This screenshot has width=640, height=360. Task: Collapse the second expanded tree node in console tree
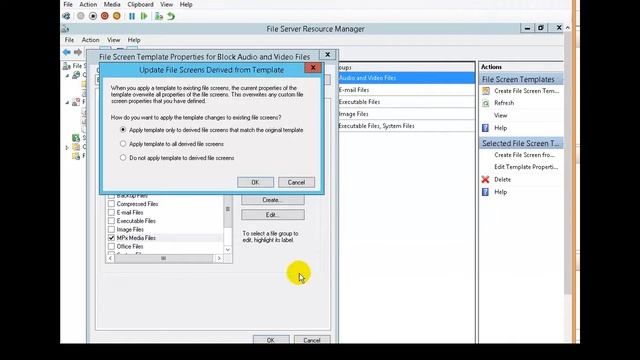[x=67, y=102]
